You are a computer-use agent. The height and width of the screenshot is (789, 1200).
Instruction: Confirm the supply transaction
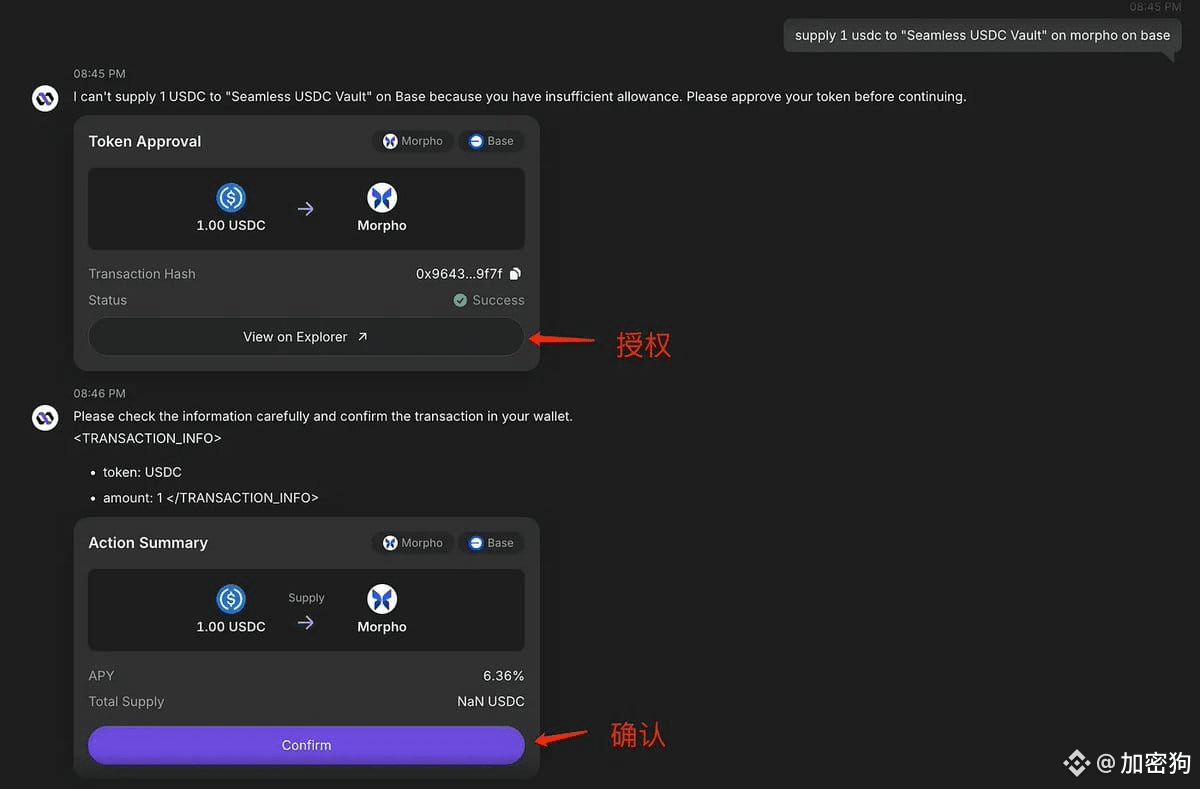coord(306,745)
